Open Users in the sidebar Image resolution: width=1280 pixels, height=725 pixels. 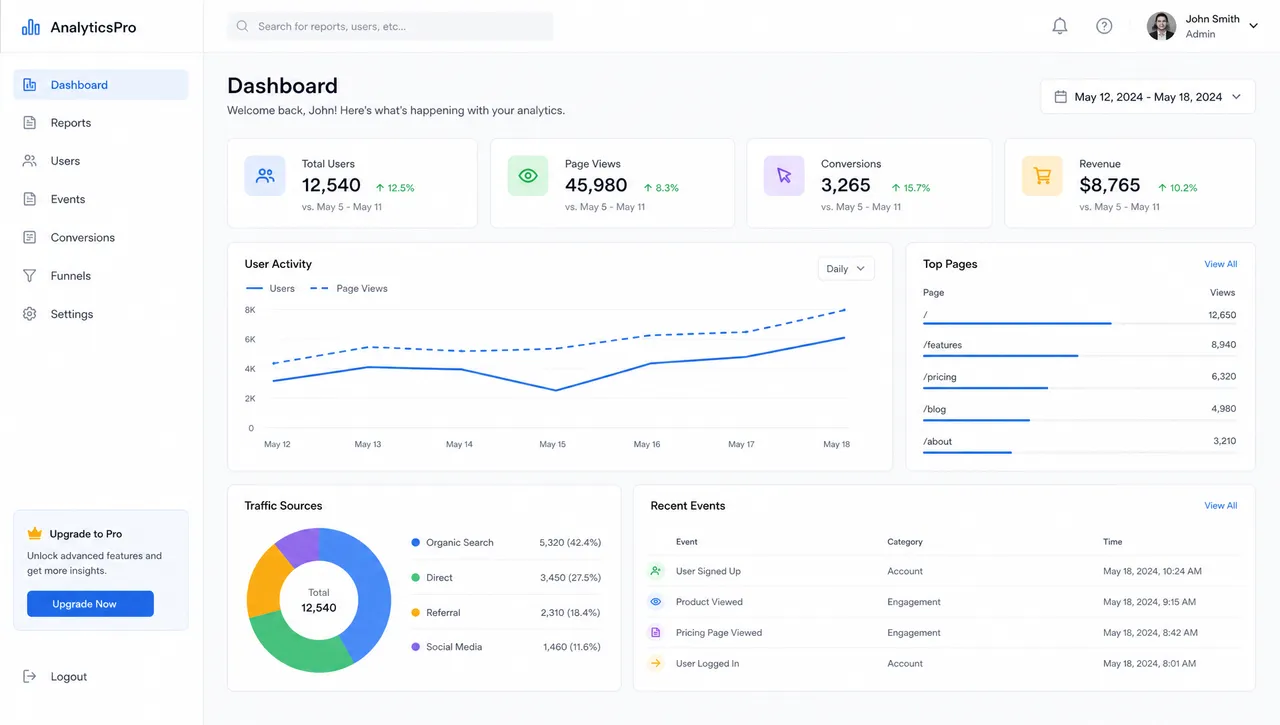(100, 161)
